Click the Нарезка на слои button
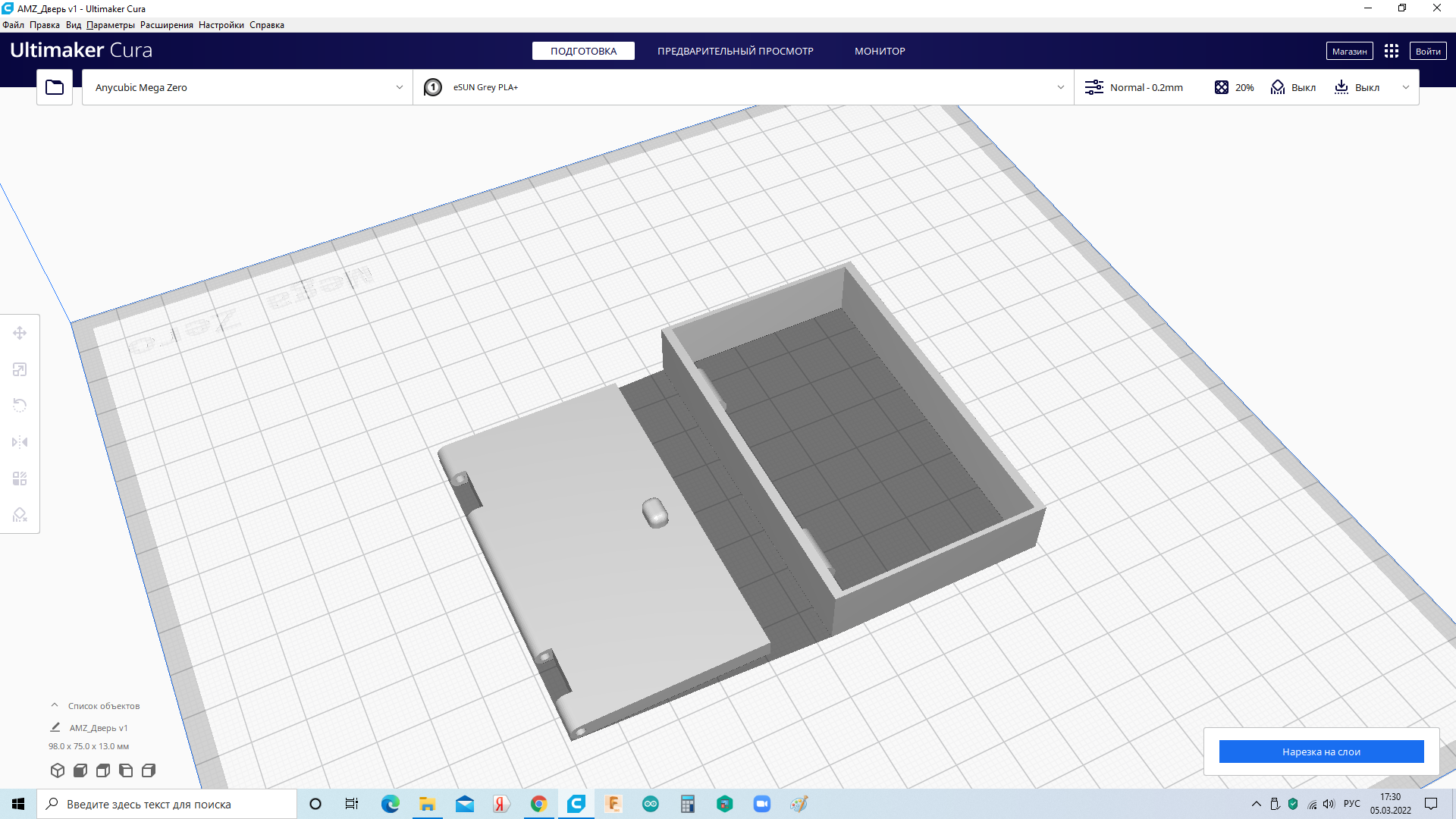This screenshot has width=1456, height=819. [1321, 752]
